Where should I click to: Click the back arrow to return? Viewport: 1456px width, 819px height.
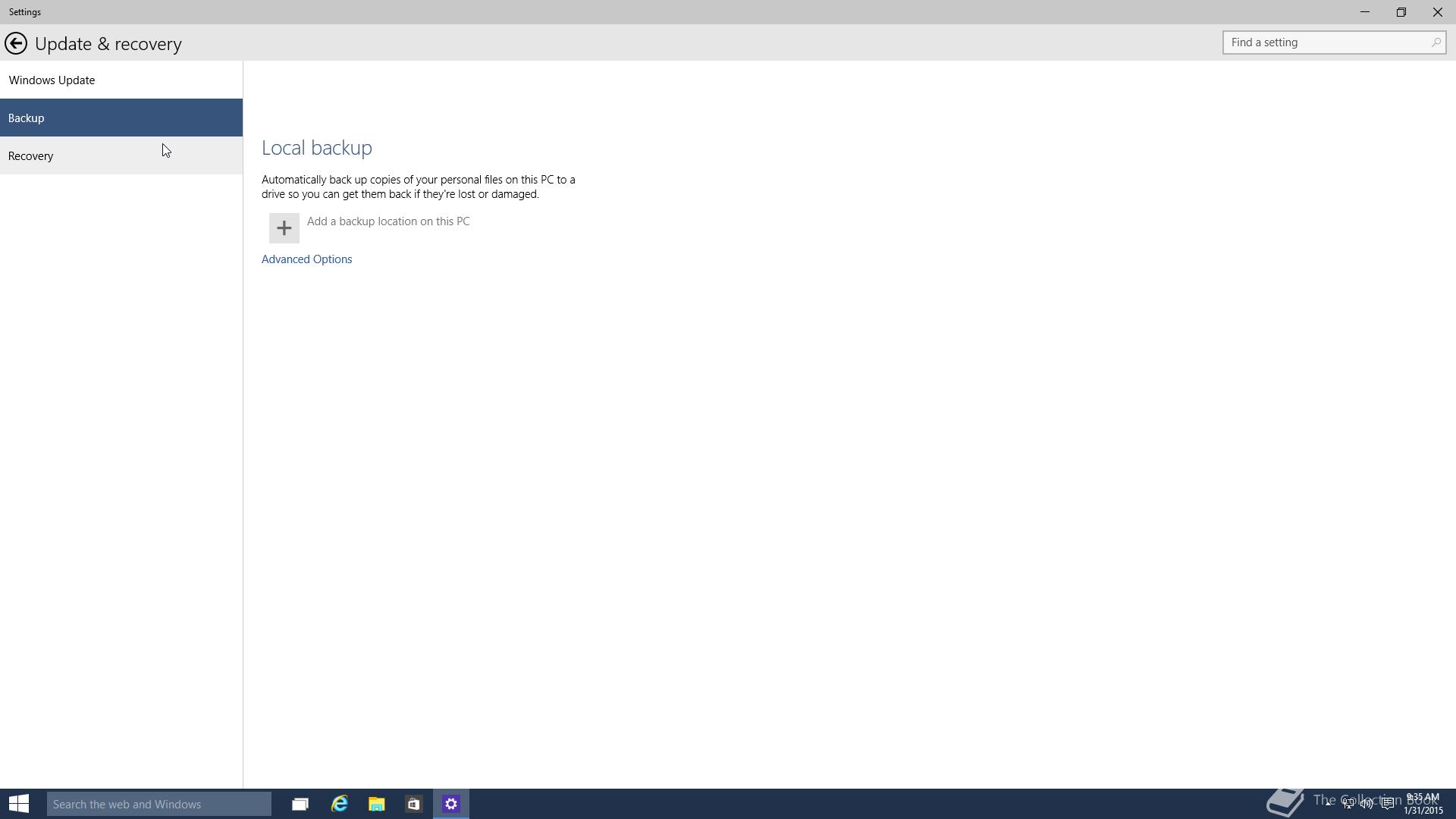(x=16, y=43)
